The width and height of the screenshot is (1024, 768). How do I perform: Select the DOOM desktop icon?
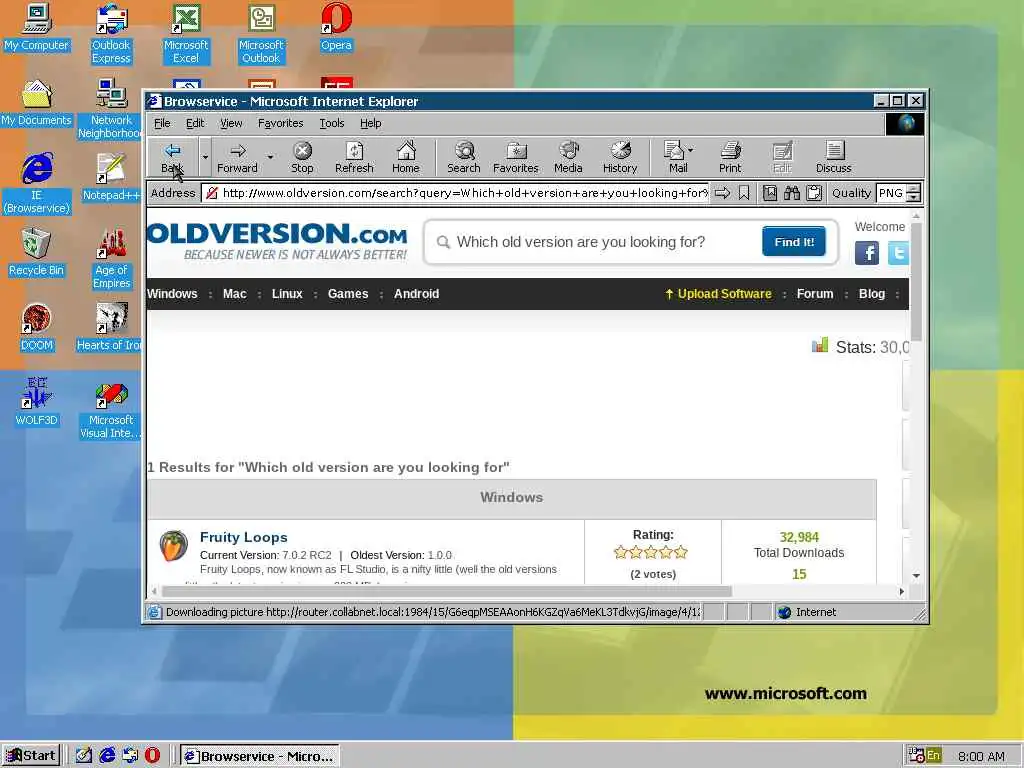point(37,327)
